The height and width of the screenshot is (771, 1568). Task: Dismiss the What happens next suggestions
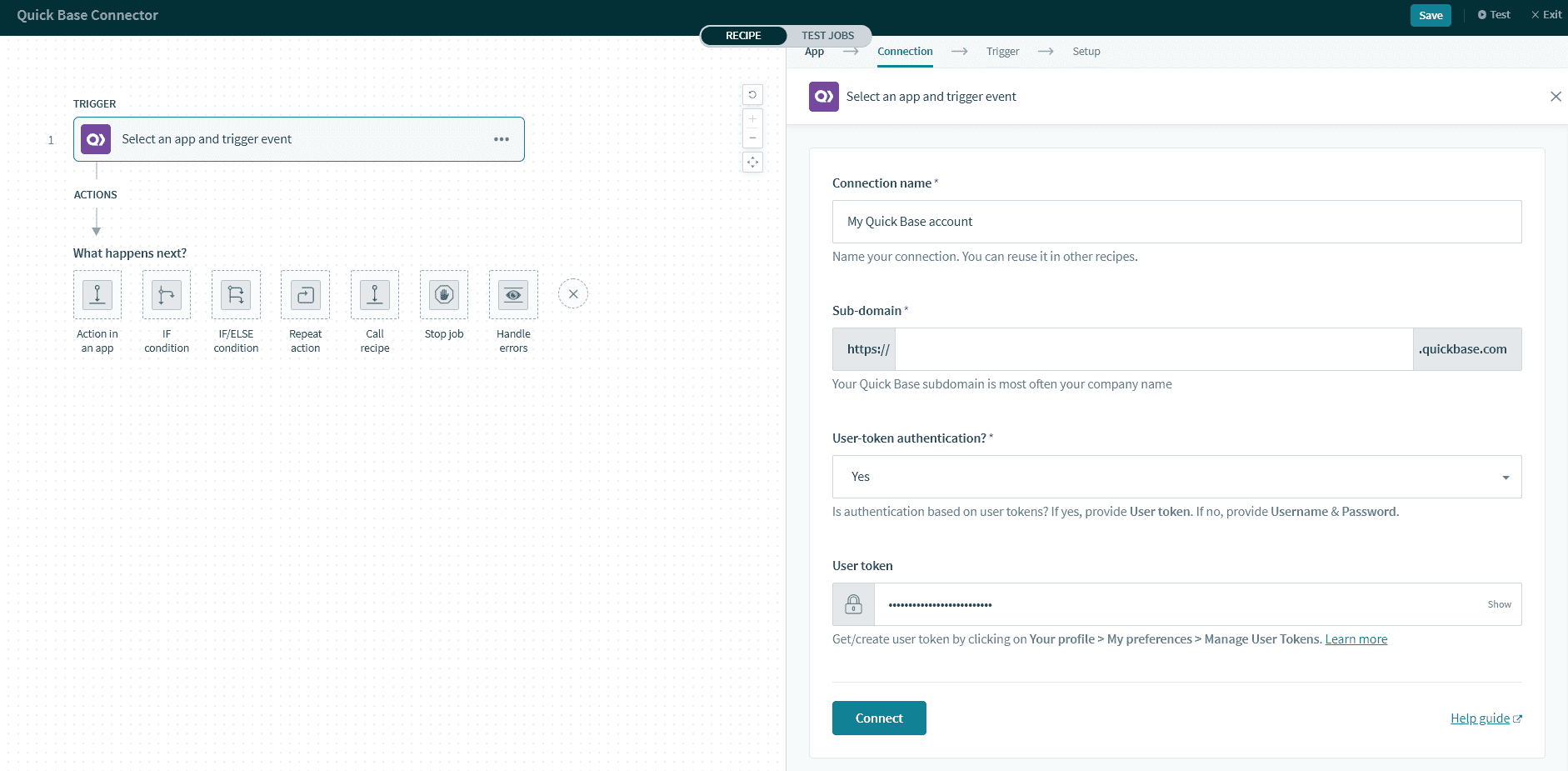click(x=572, y=293)
